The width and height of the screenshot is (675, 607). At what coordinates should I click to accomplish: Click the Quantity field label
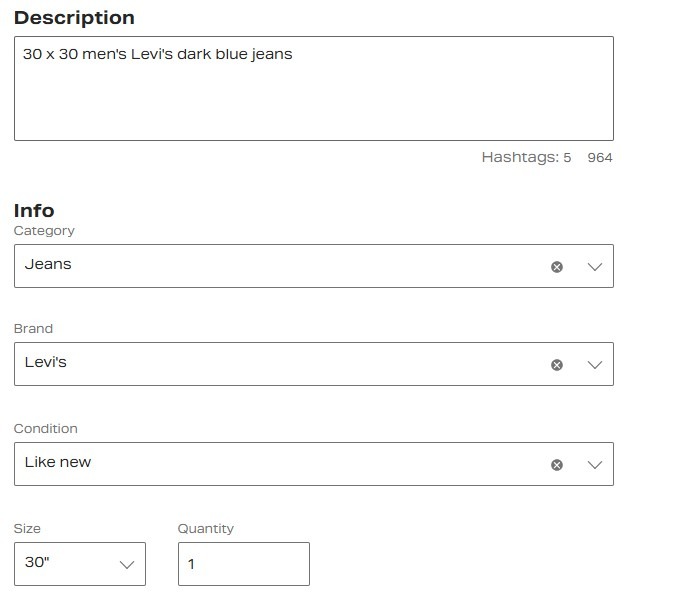coord(205,529)
